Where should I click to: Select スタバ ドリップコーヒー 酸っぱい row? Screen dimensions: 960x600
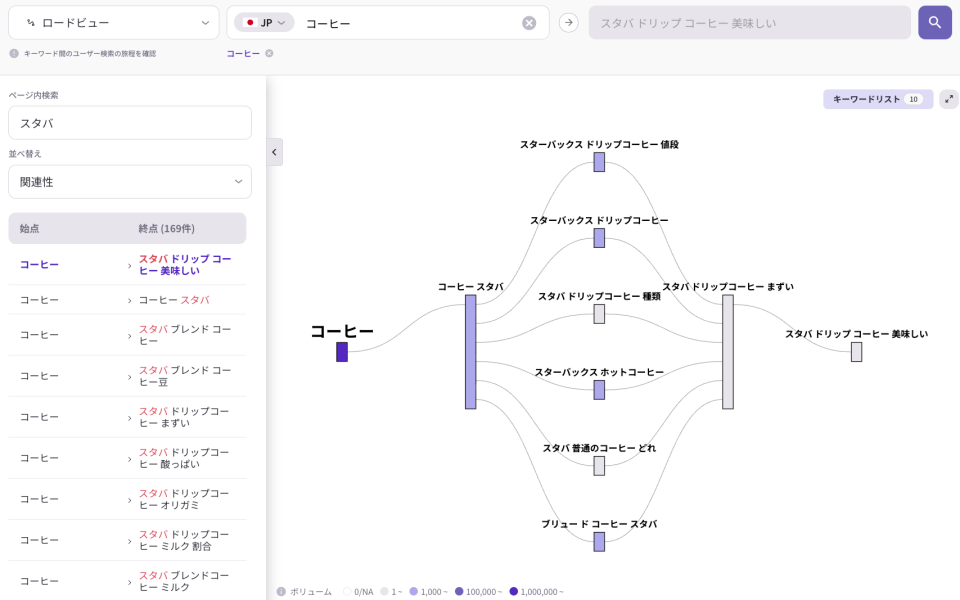coord(128,458)
